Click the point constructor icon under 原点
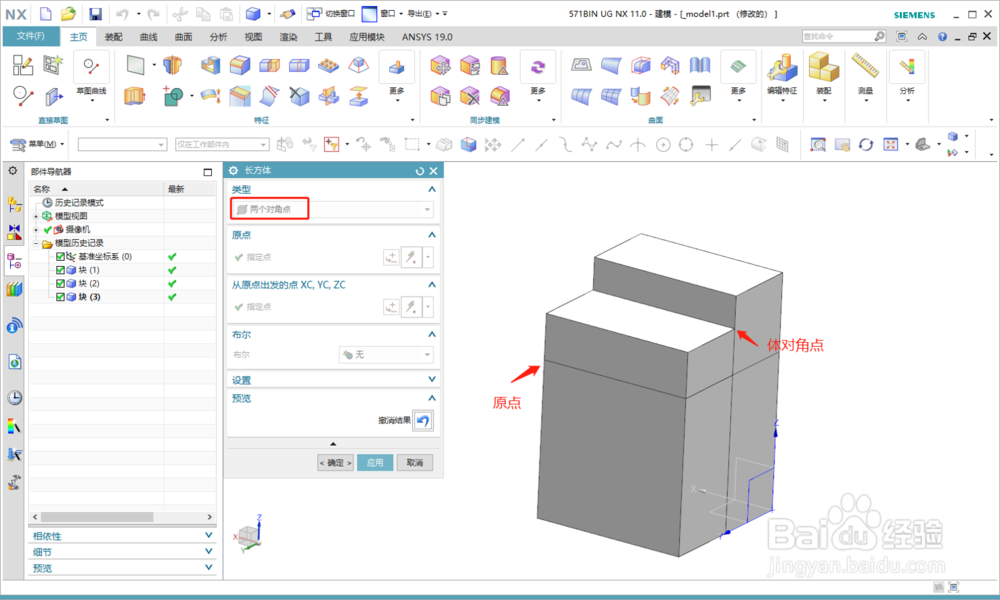The image size is (1000, 600). 391,257
